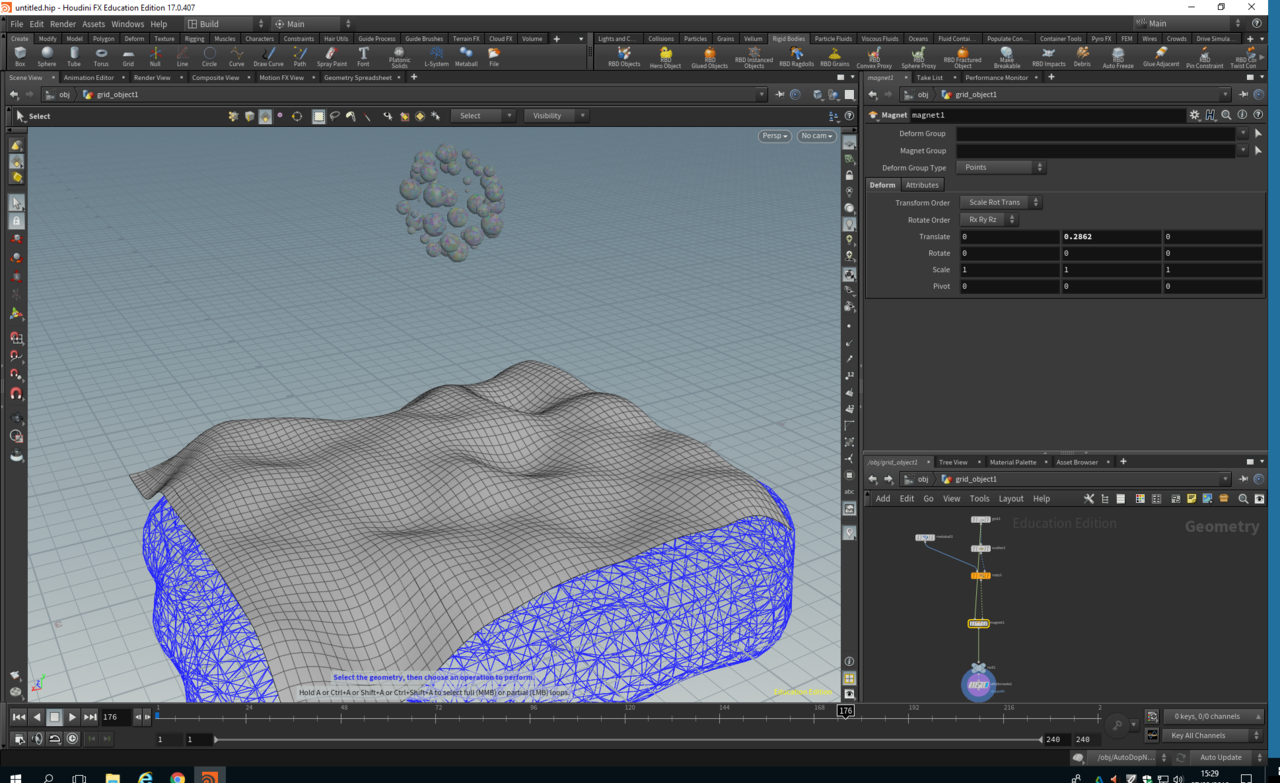Select the Torus shelf tool
This screenshot has width=1280, height=783.
click(x=101, y=56)
